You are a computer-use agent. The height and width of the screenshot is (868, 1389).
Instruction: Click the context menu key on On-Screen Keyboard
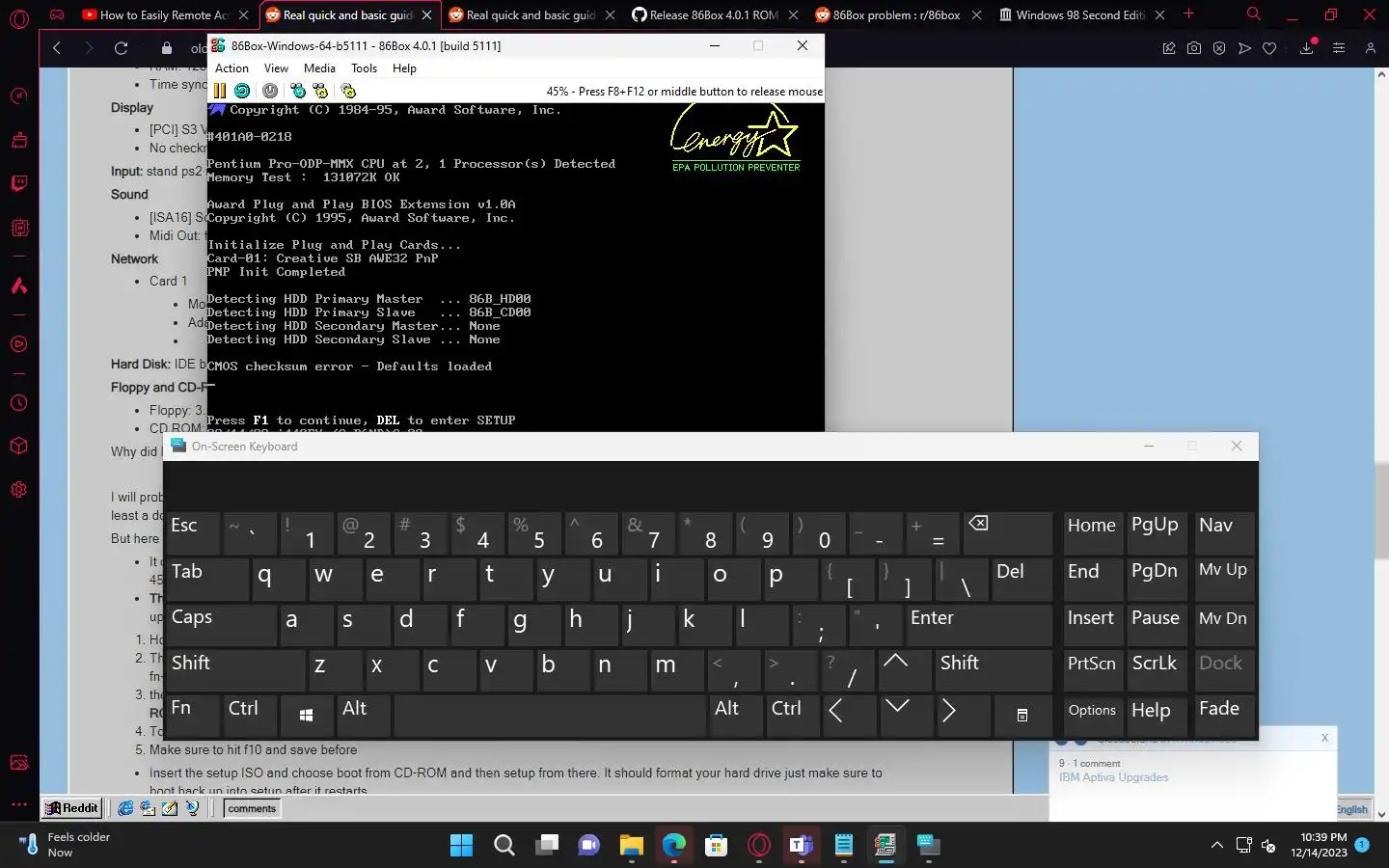[x=1022, y=716]
